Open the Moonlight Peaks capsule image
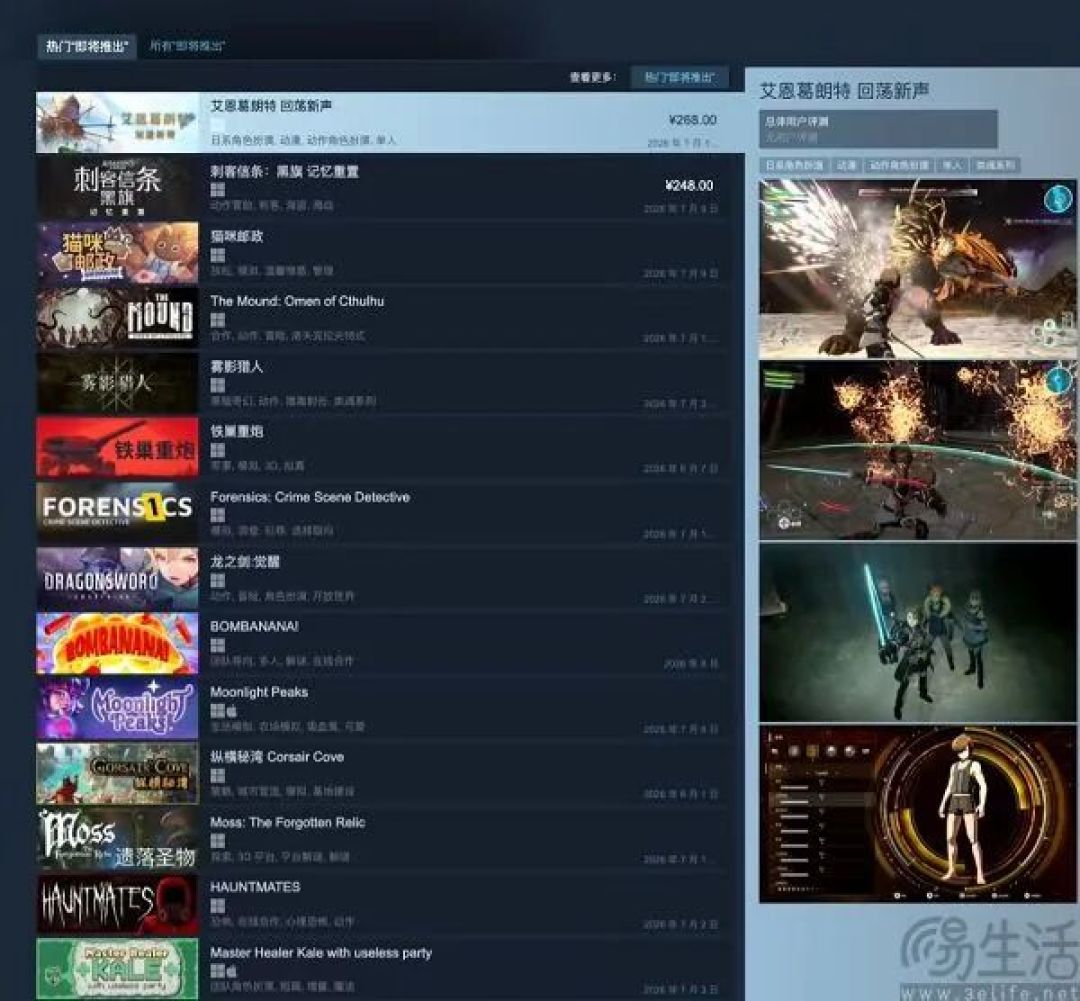Viewport: 1080px width, 1001px height. tap(117, 708)
